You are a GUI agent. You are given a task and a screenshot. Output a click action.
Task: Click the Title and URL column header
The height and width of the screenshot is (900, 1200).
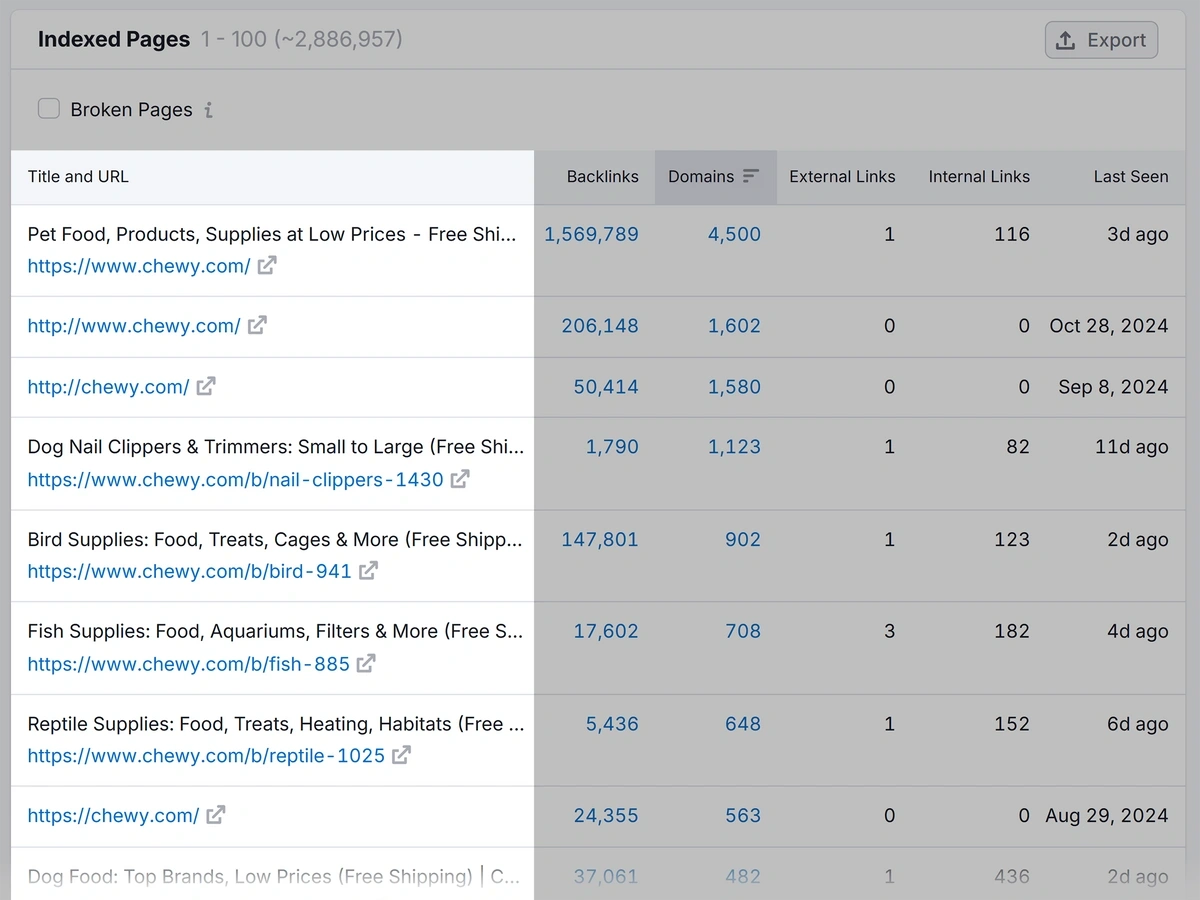click(x=78, y=176)
